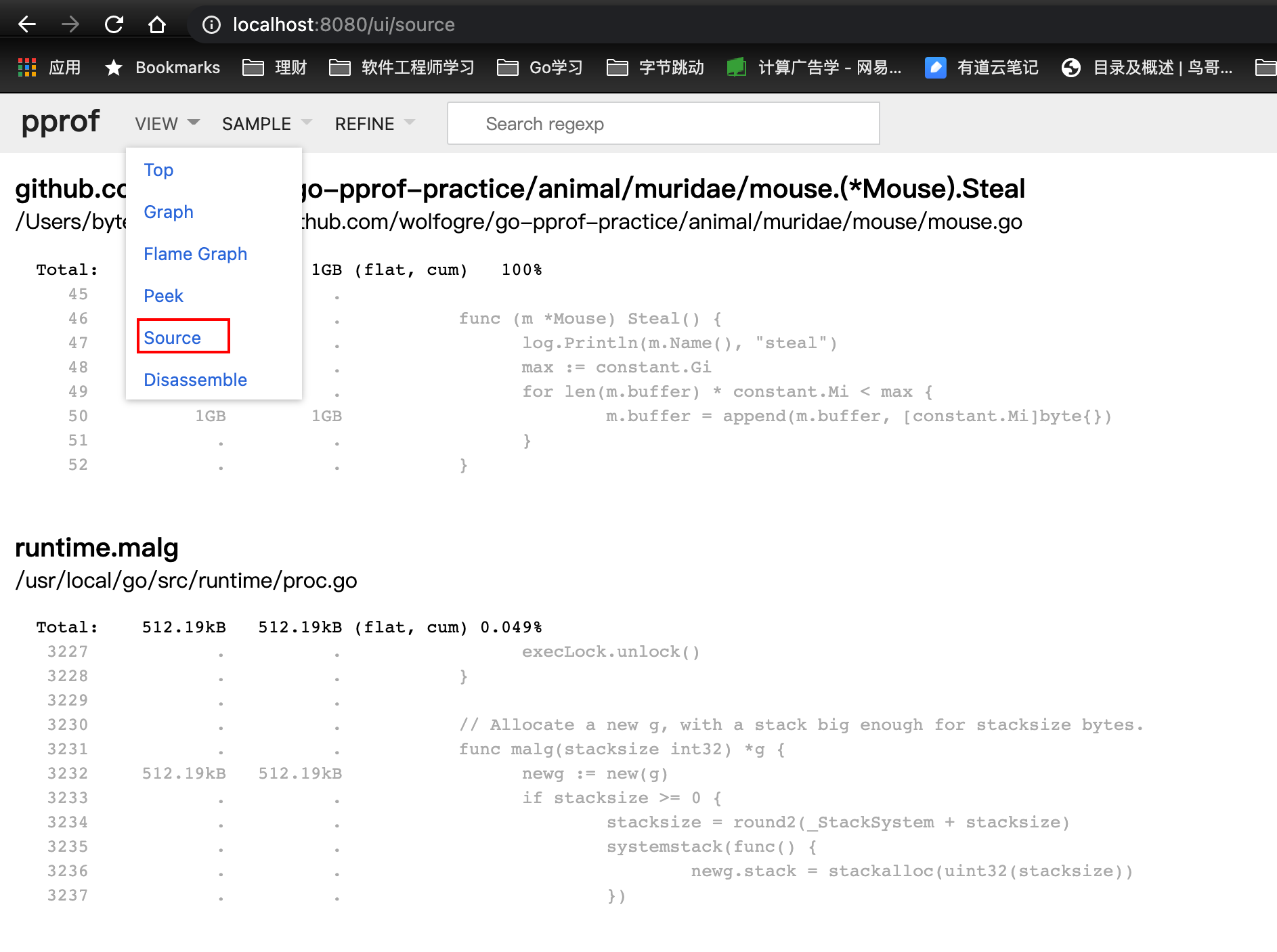This screenshot has height=952, width=1277.
Task: Select Top from the VIEW menu
Action: tap(158, 170)
